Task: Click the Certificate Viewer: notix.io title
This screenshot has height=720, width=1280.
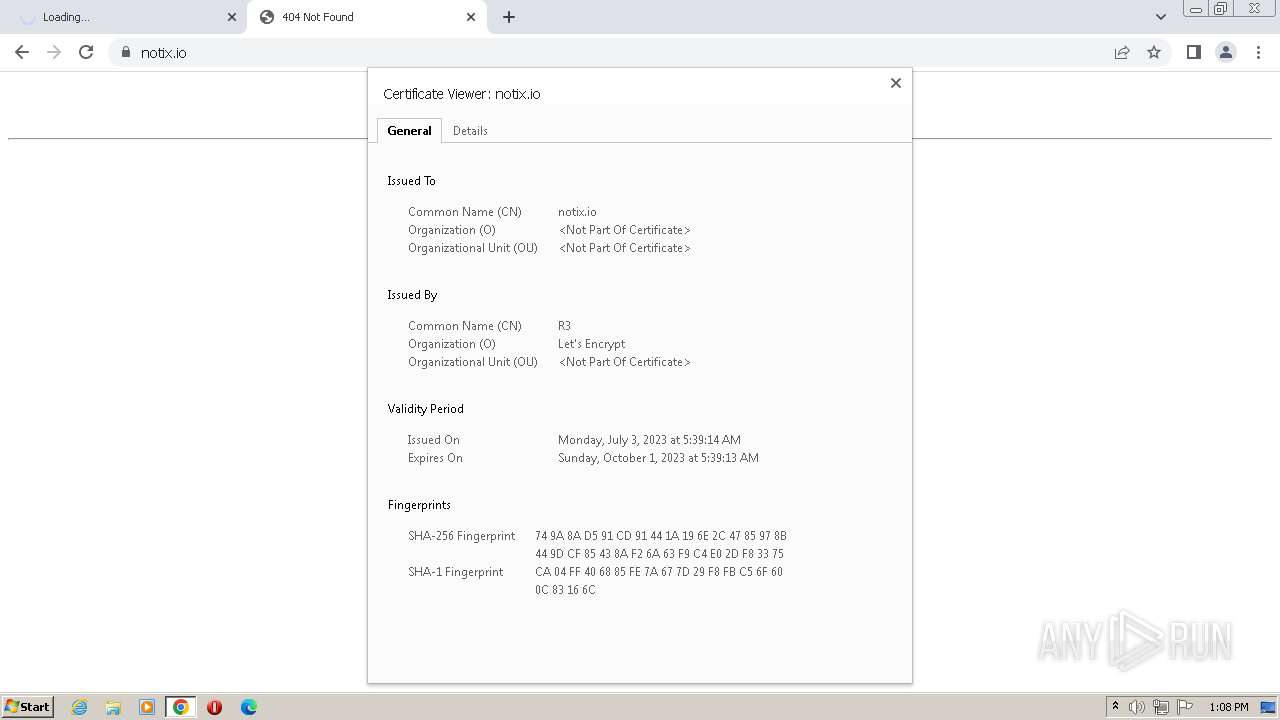Action: (462, 94)
